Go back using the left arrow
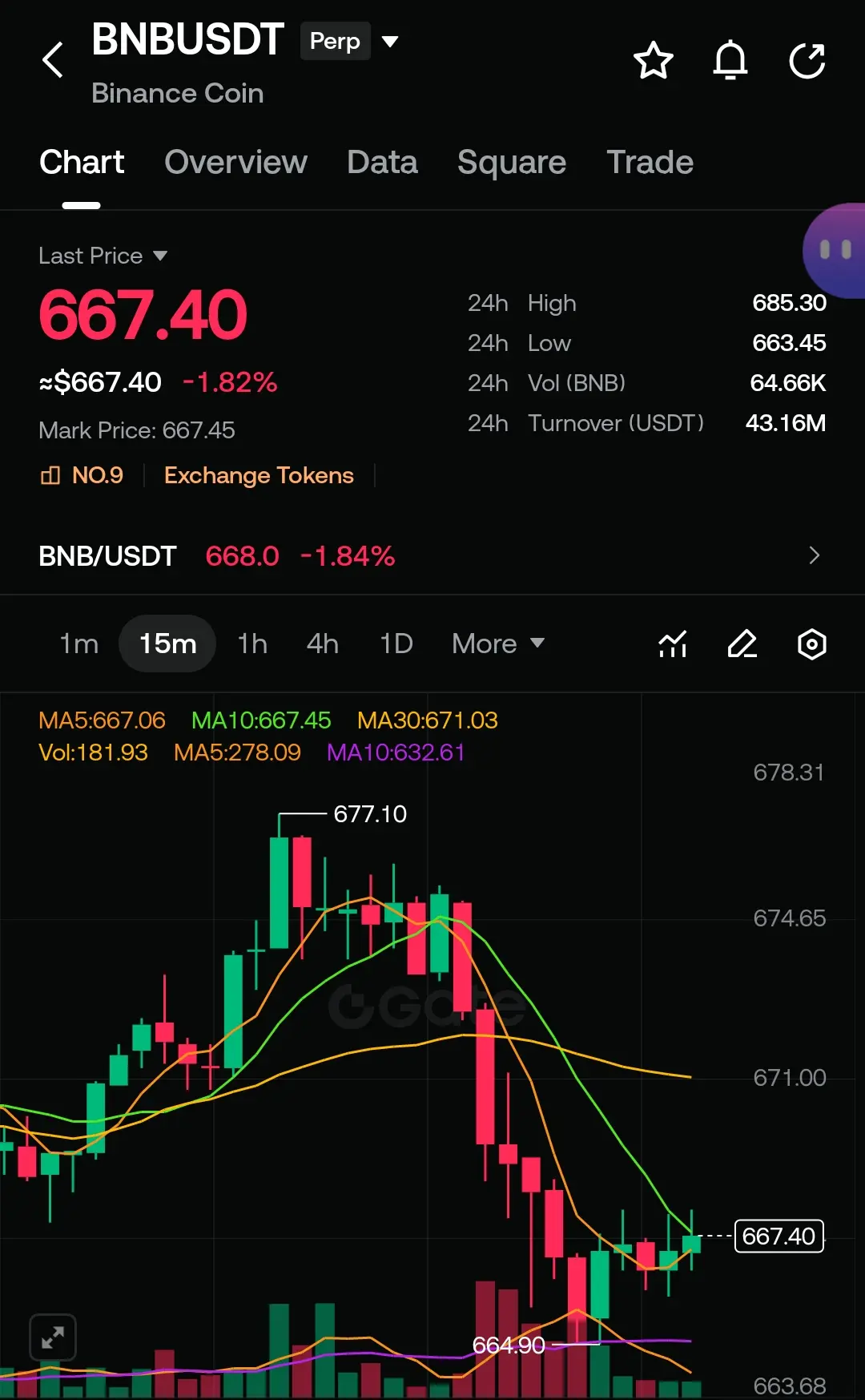This screenshot has height=1400, width=865. (53, 60)
